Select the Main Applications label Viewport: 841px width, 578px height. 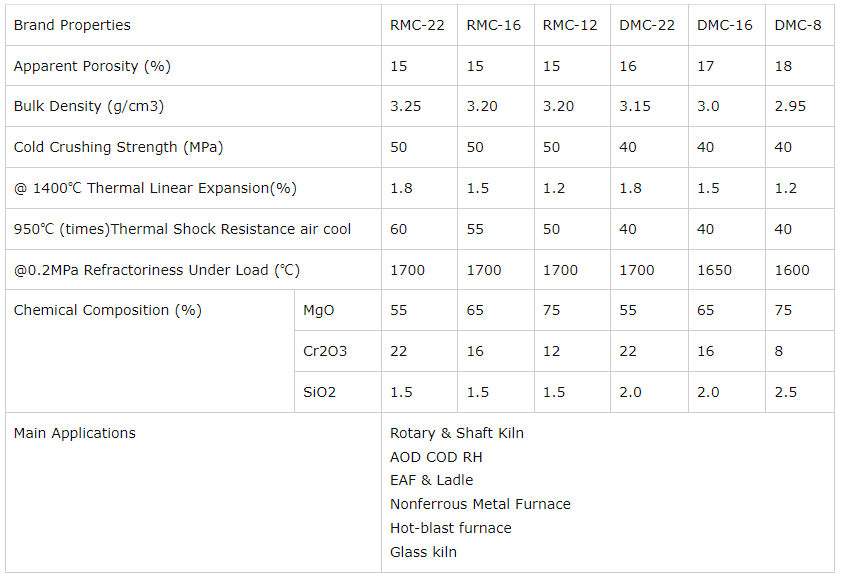coord(75,433)
